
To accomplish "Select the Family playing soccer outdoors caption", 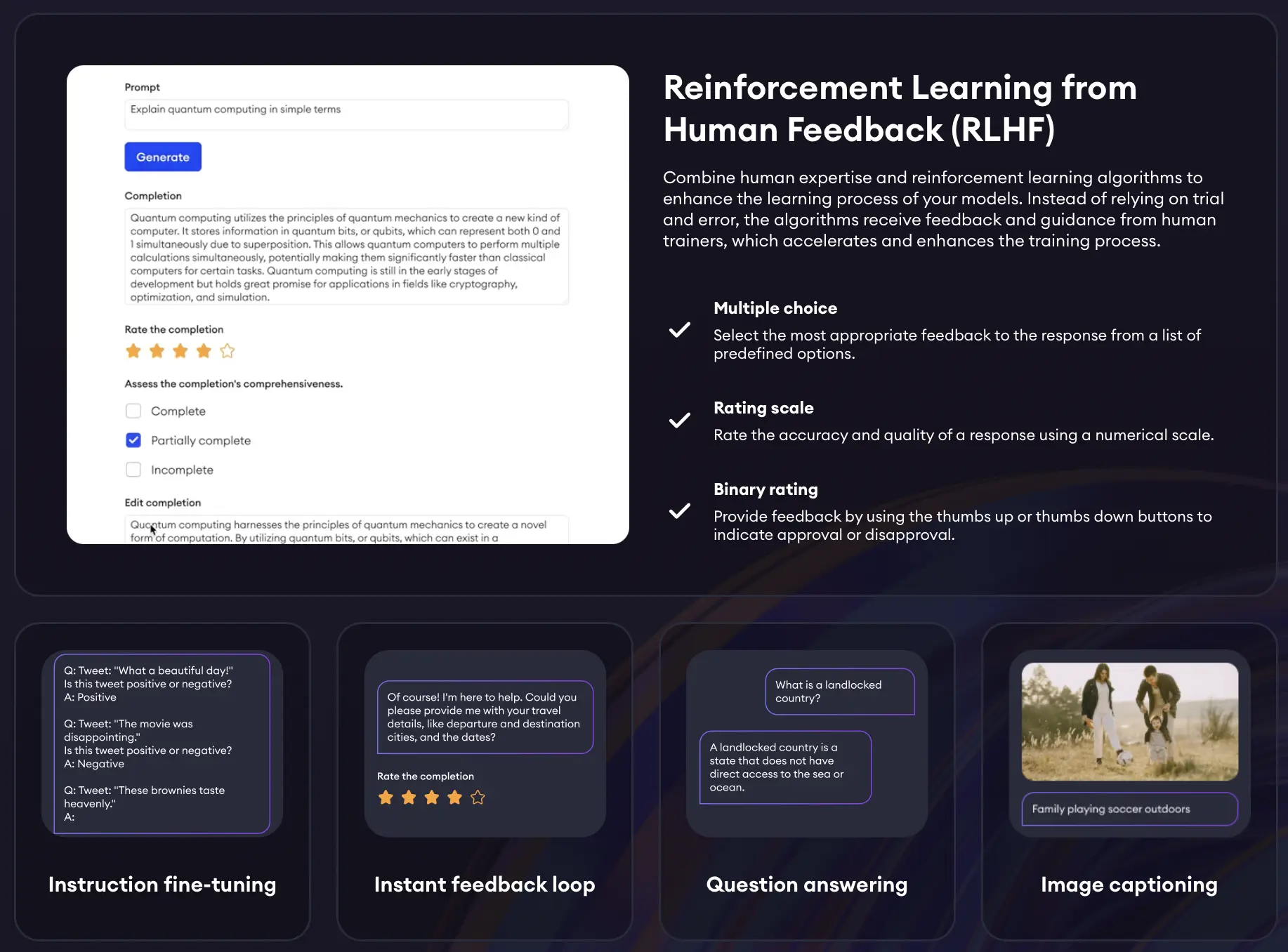I will click(x=1129, y=809).
